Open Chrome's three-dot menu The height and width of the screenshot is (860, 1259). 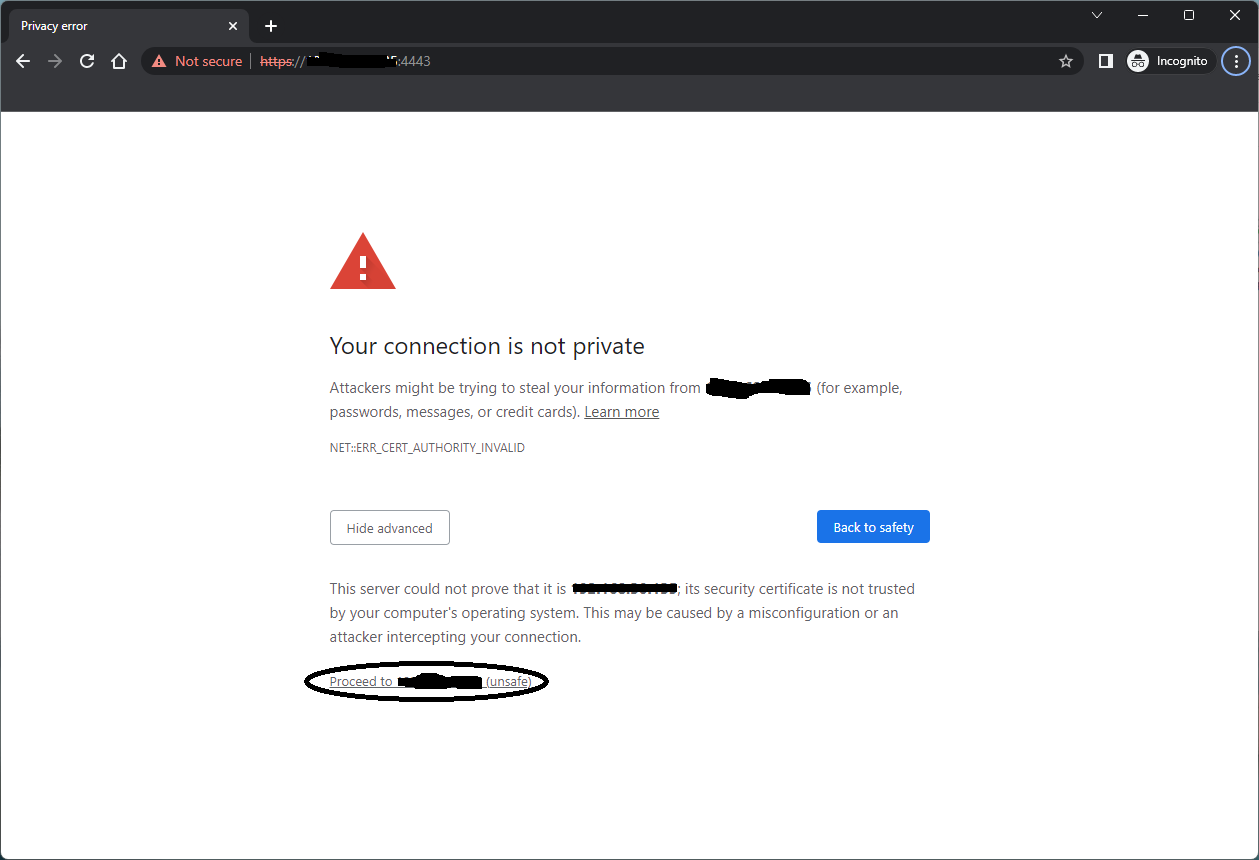[1236, 61]
